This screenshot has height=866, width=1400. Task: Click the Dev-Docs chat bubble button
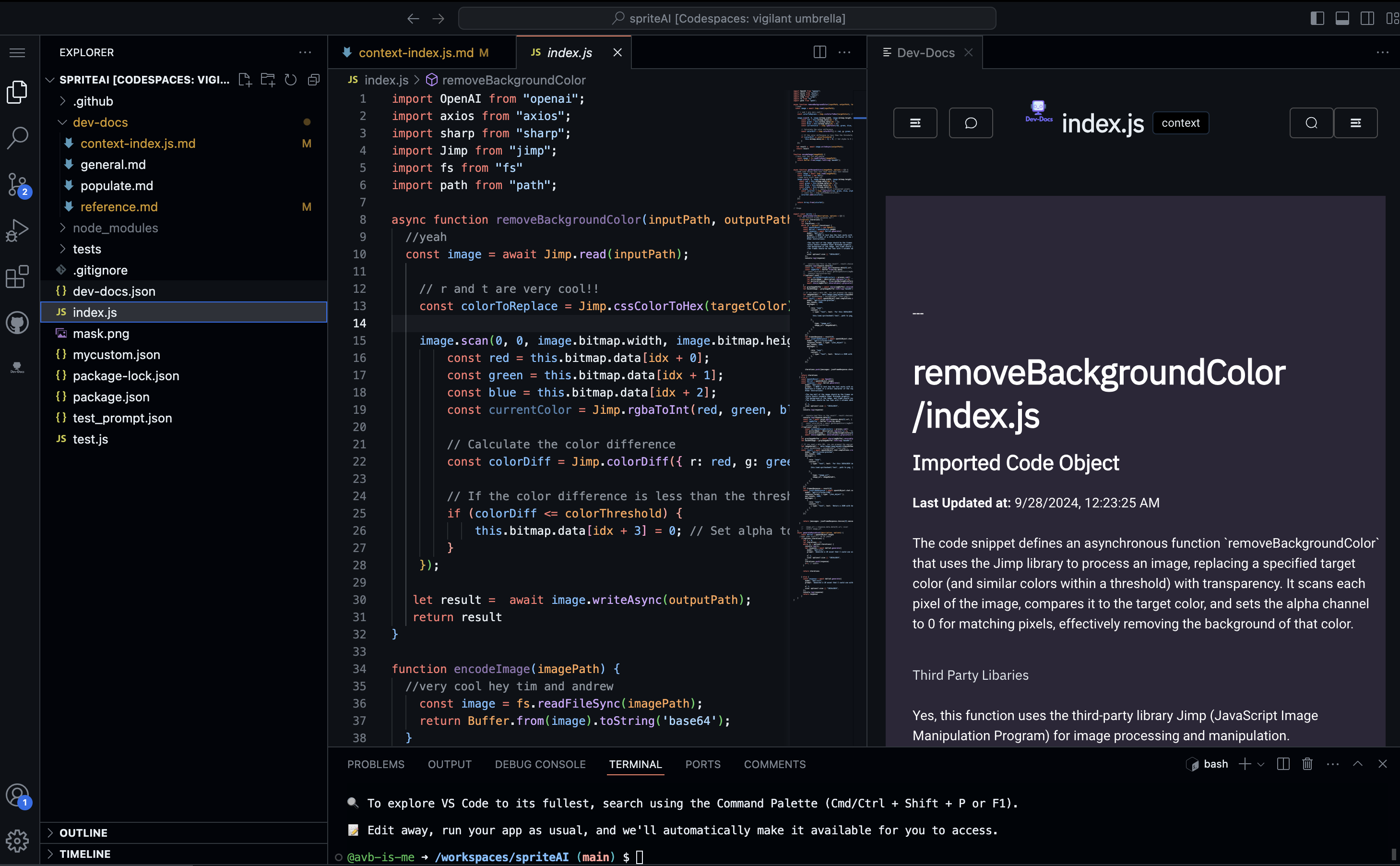971,122
